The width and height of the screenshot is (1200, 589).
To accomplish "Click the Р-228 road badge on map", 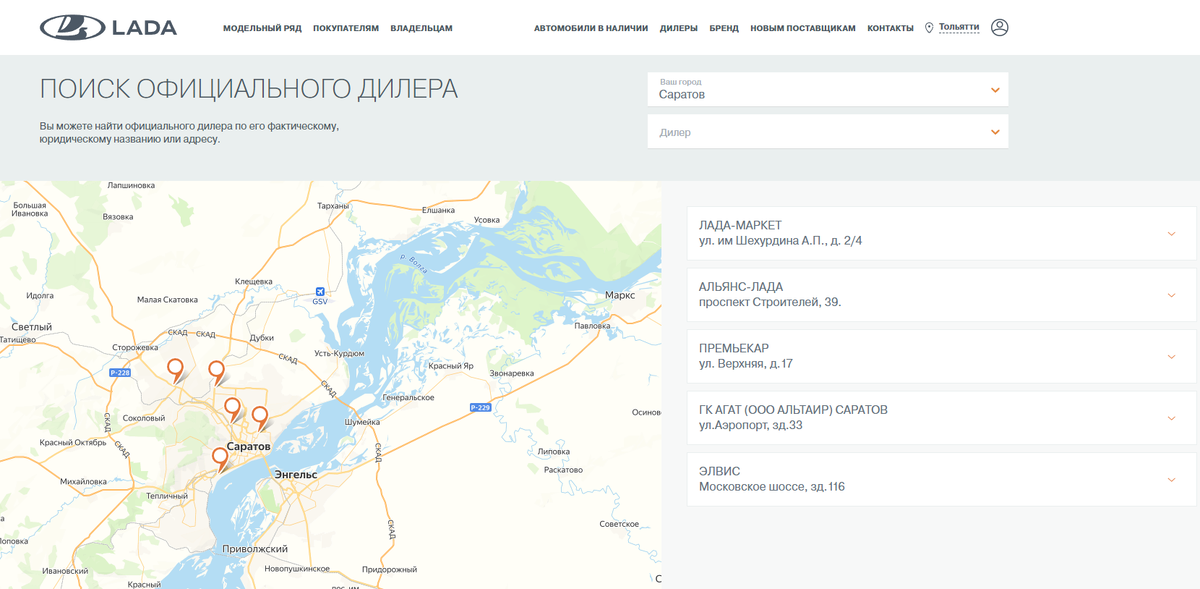I will coord(120,373).
